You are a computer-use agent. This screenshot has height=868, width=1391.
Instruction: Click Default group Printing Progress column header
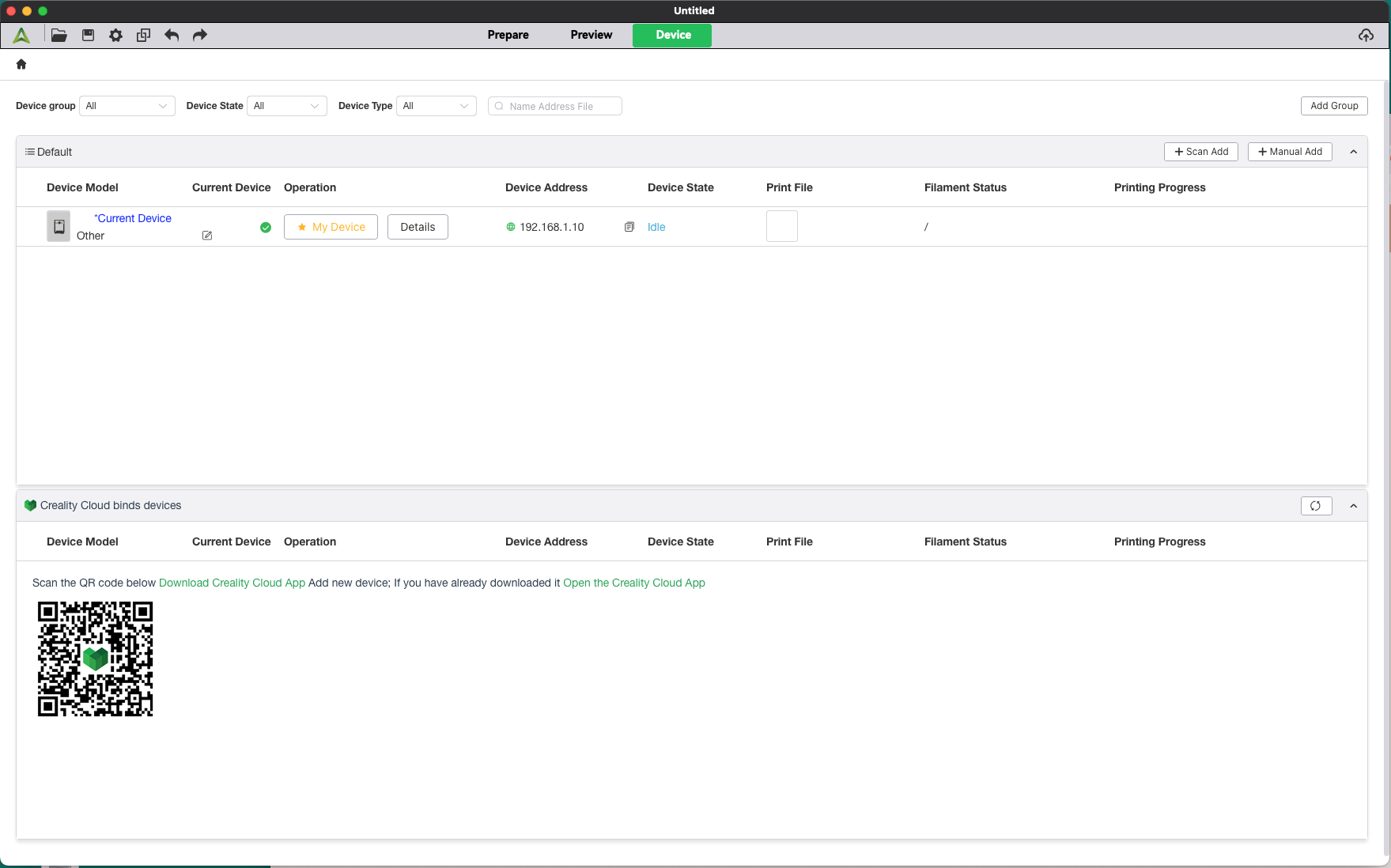tap(1160, 187)
